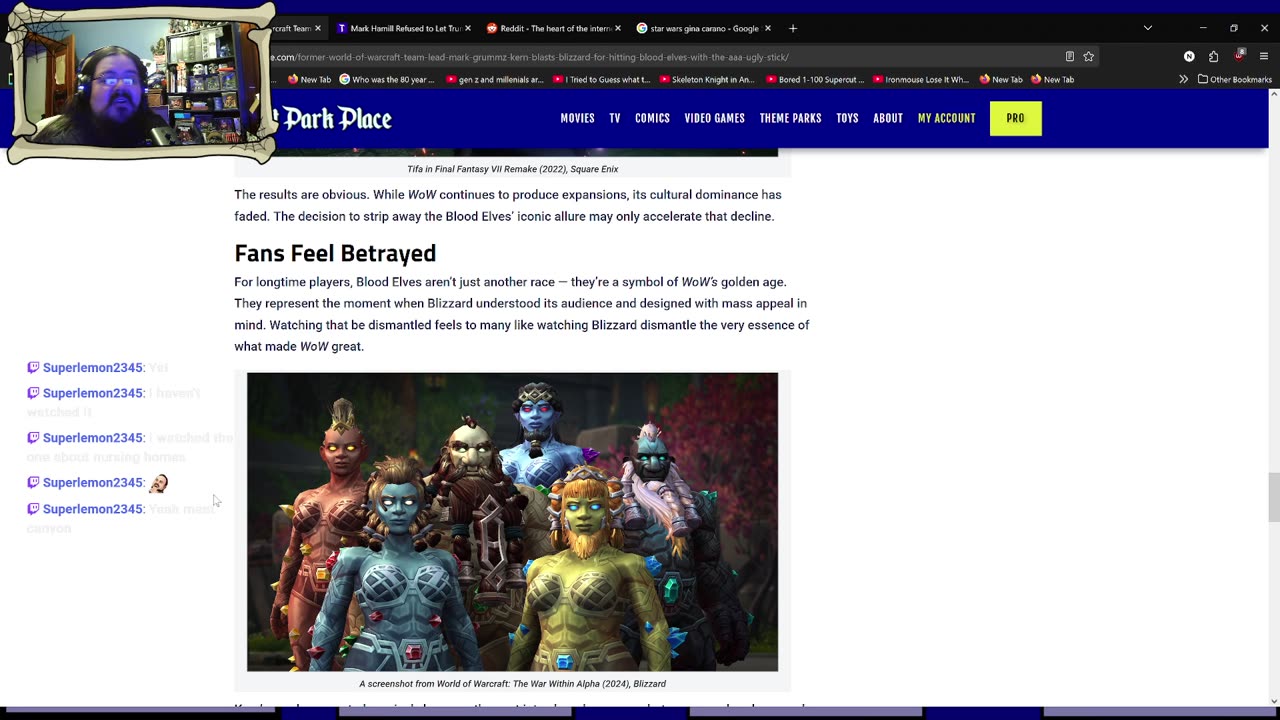
Task: Click the webcam overlay video frame
Action: click(x=140, y=82)
